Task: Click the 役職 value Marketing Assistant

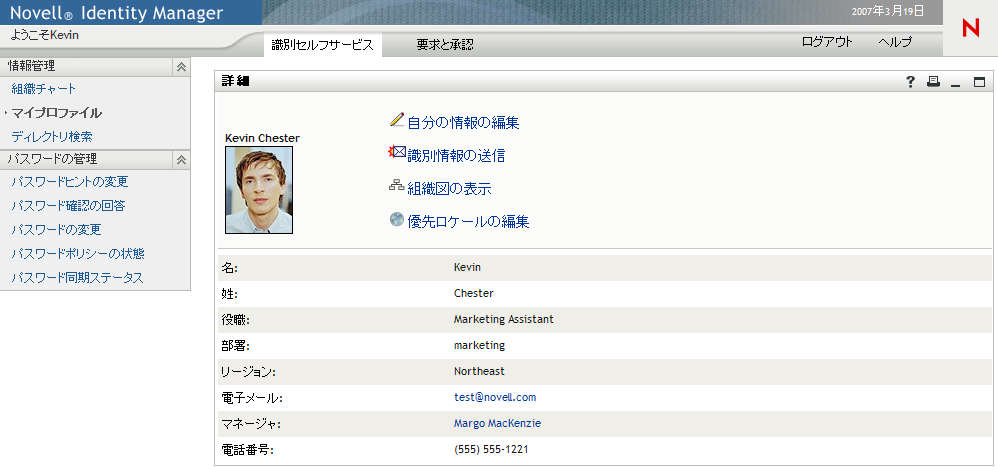Action: click(504, 319)
